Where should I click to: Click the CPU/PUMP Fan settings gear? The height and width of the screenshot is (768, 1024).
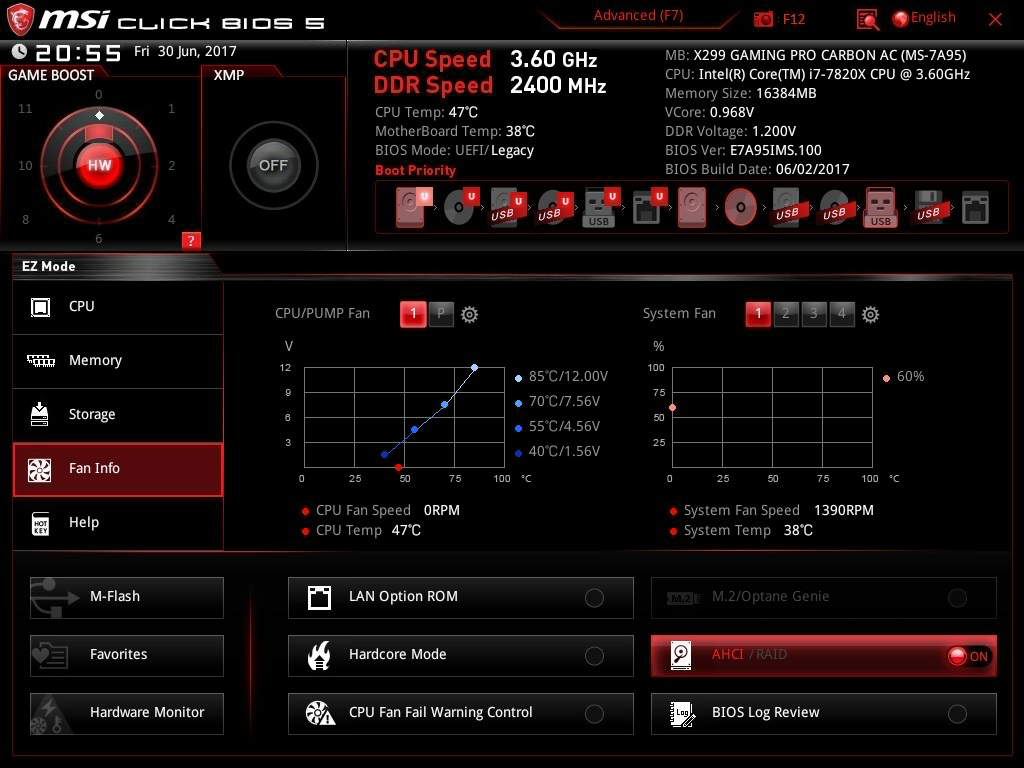(469, 314)
